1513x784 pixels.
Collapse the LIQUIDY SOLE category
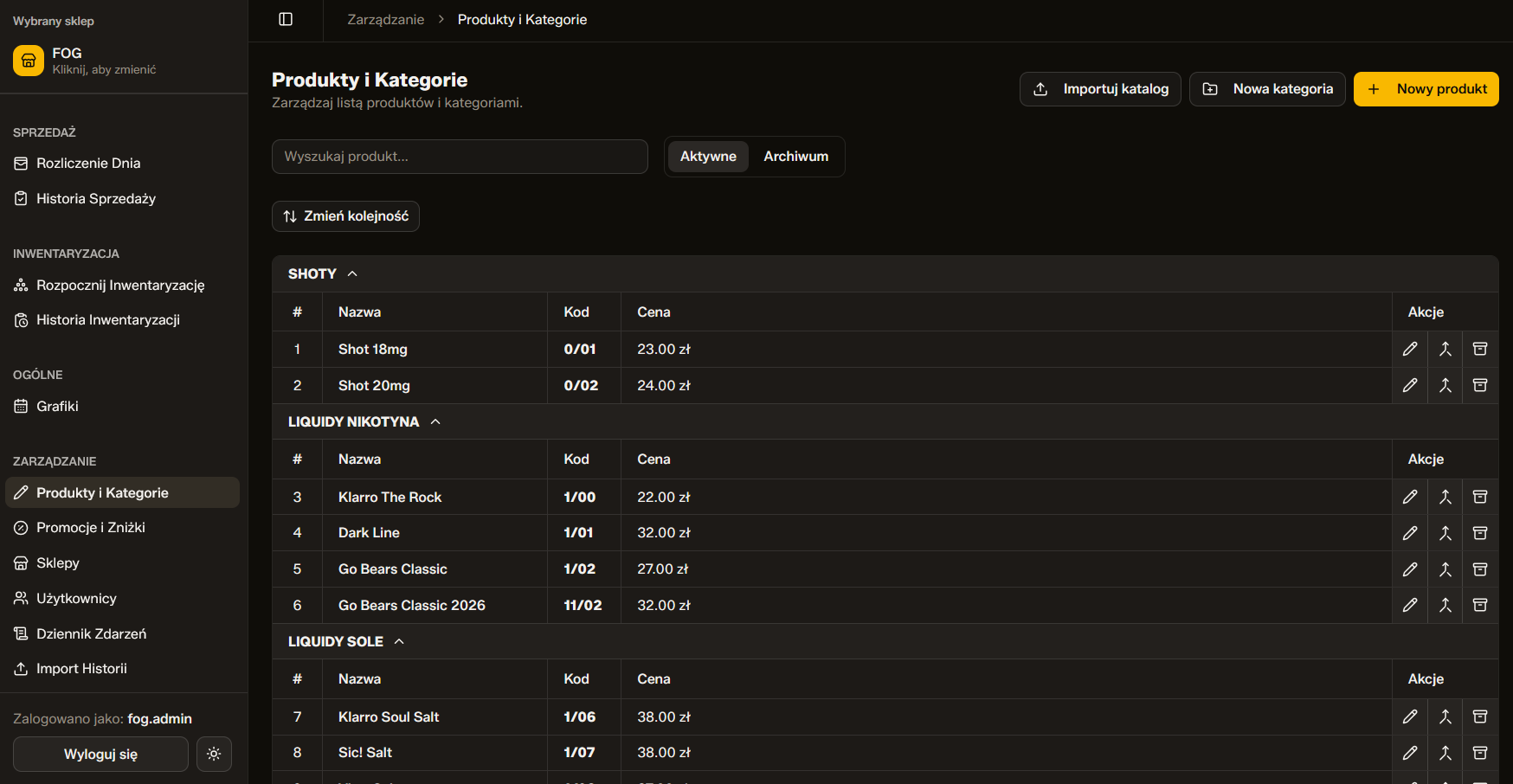(399, 641)
